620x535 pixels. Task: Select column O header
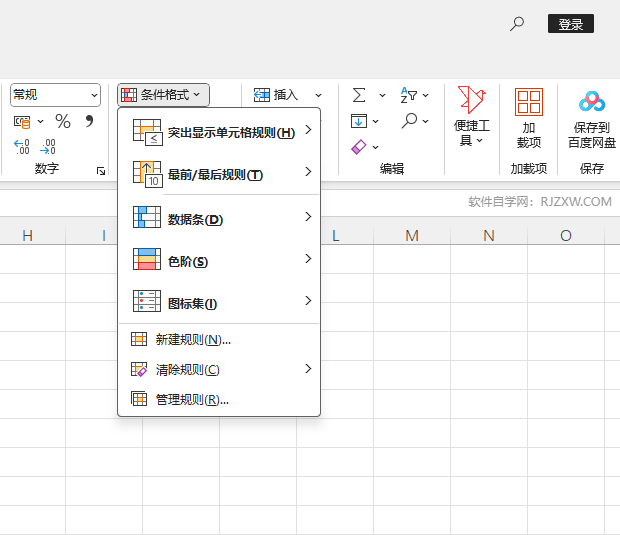click(566, 235)
